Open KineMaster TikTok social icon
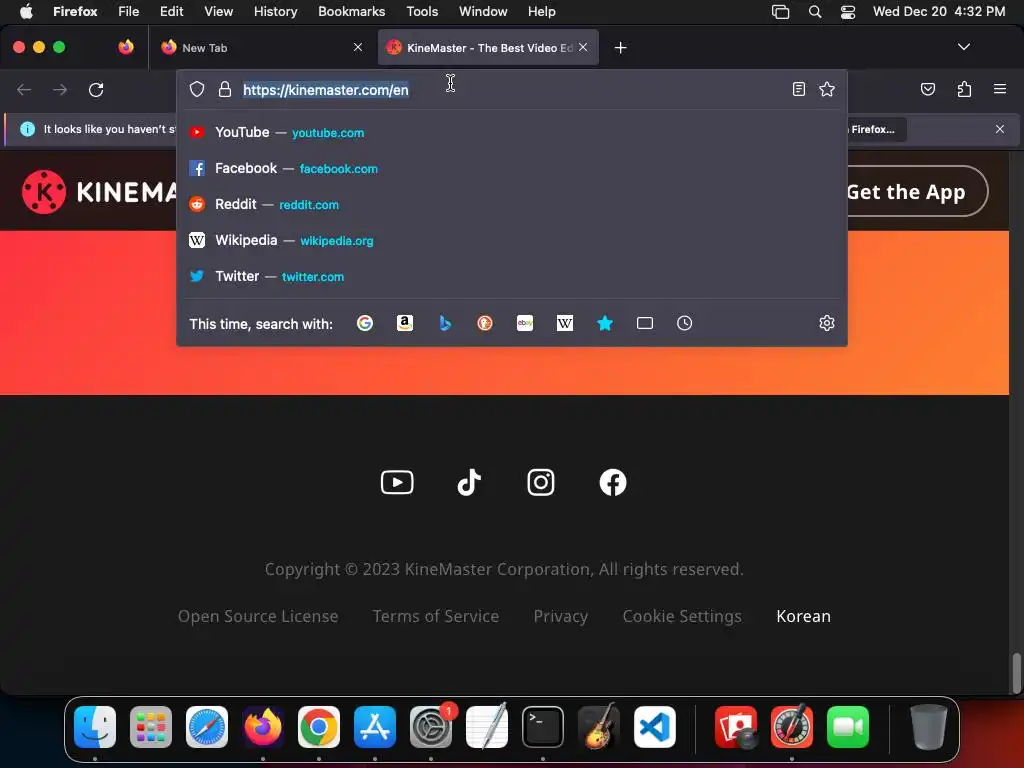Image resolution: width=1024 pixels, height=768 pixels. (x=469, y=483)
